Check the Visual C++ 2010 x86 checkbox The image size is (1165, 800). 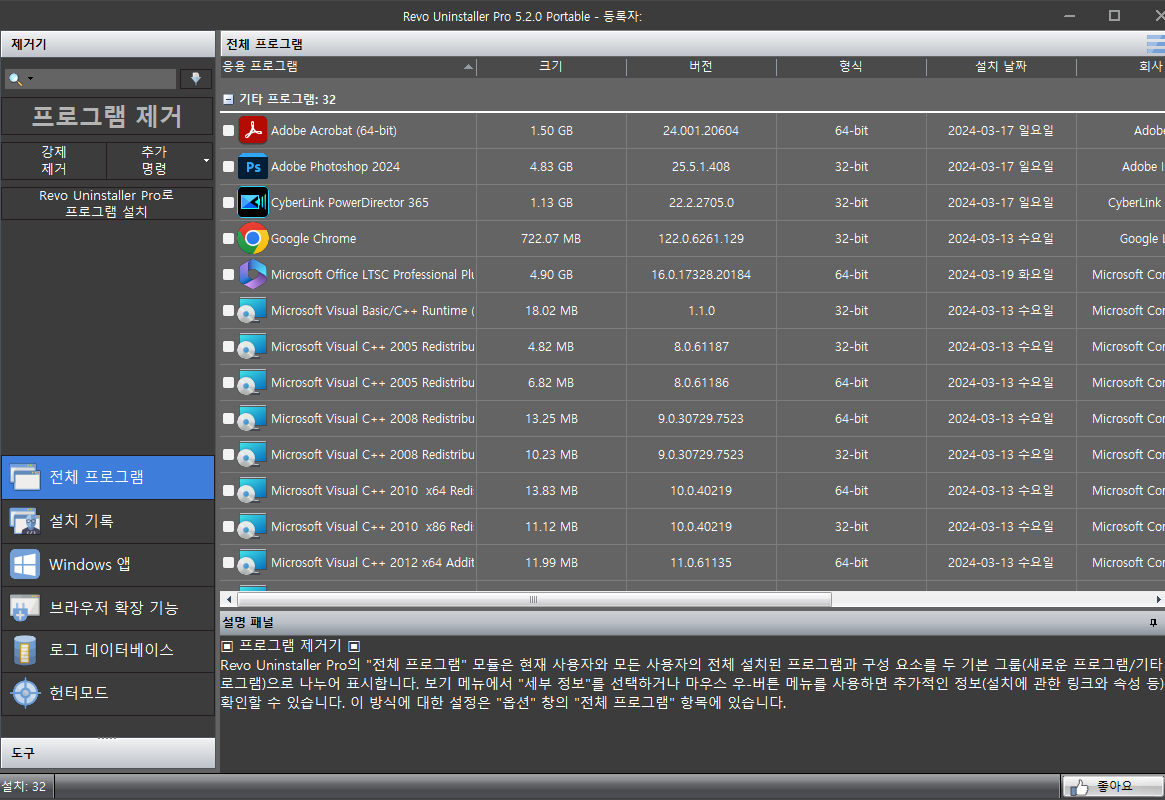[229, 527]
